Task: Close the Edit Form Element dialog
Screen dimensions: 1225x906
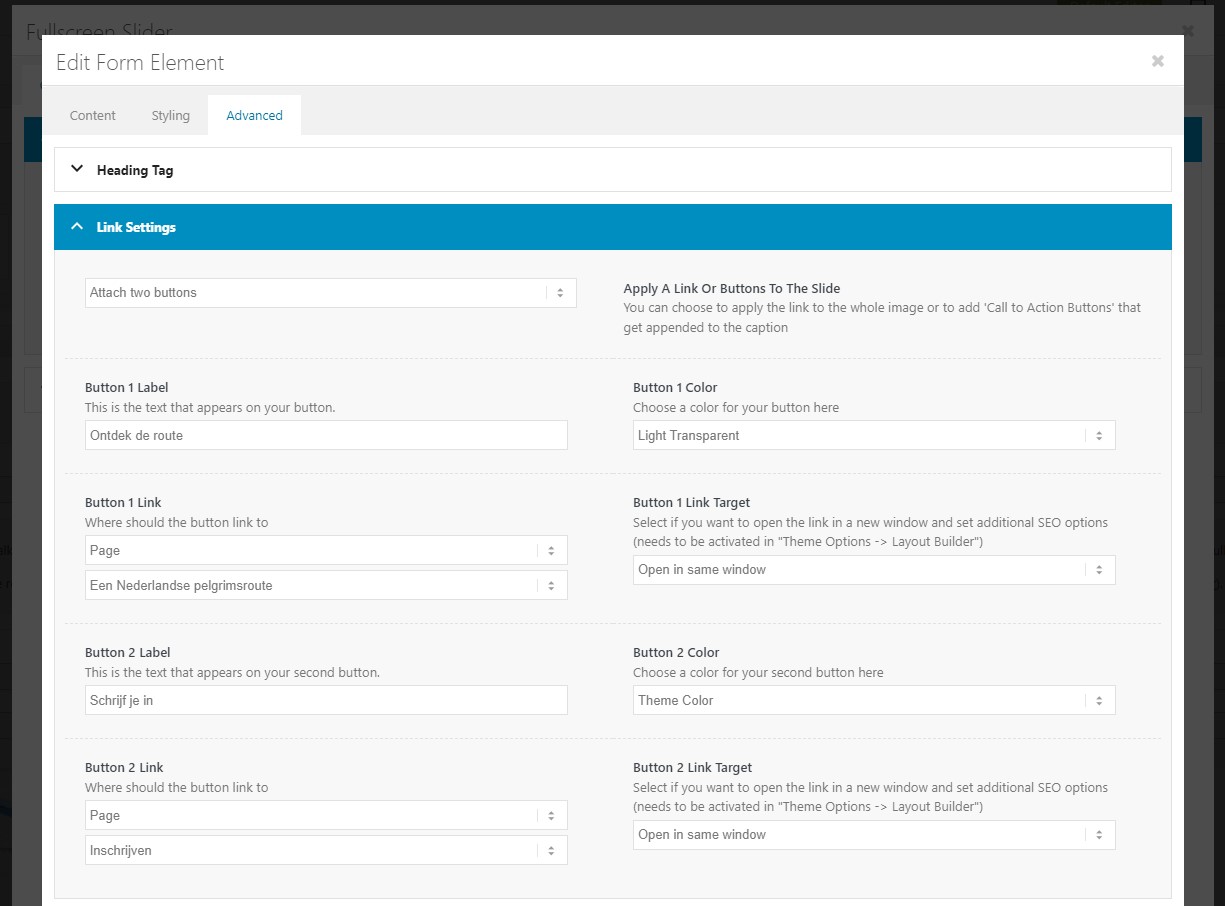Action: (1157, 61)
